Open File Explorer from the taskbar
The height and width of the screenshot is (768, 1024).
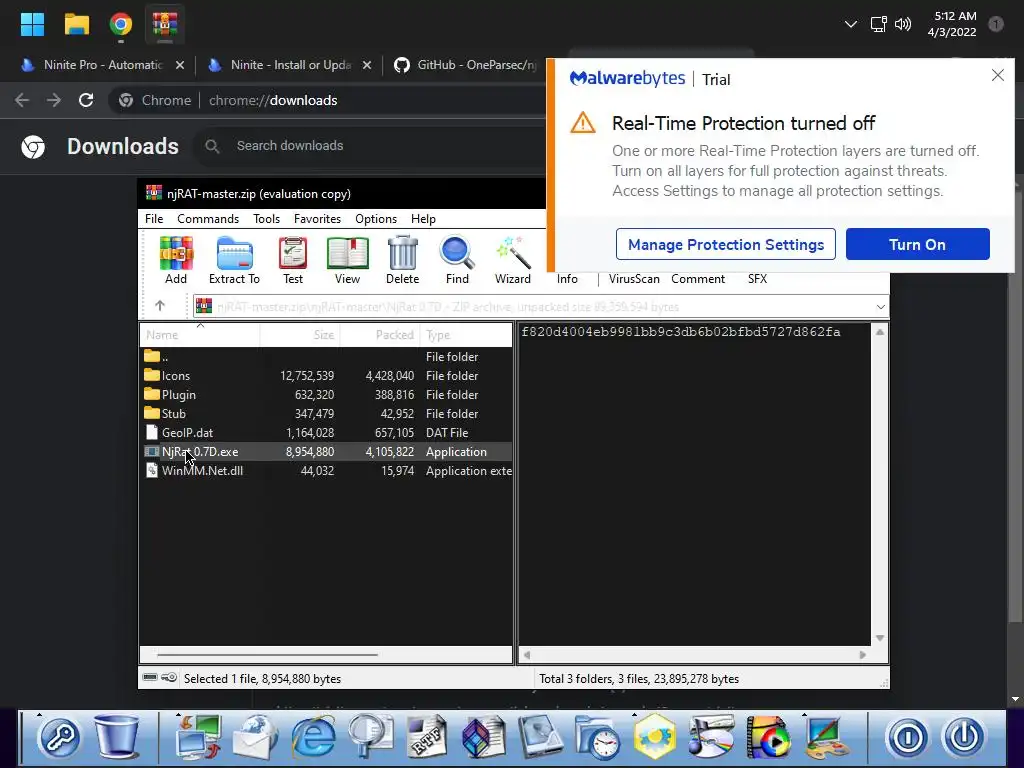pos(76,24)
